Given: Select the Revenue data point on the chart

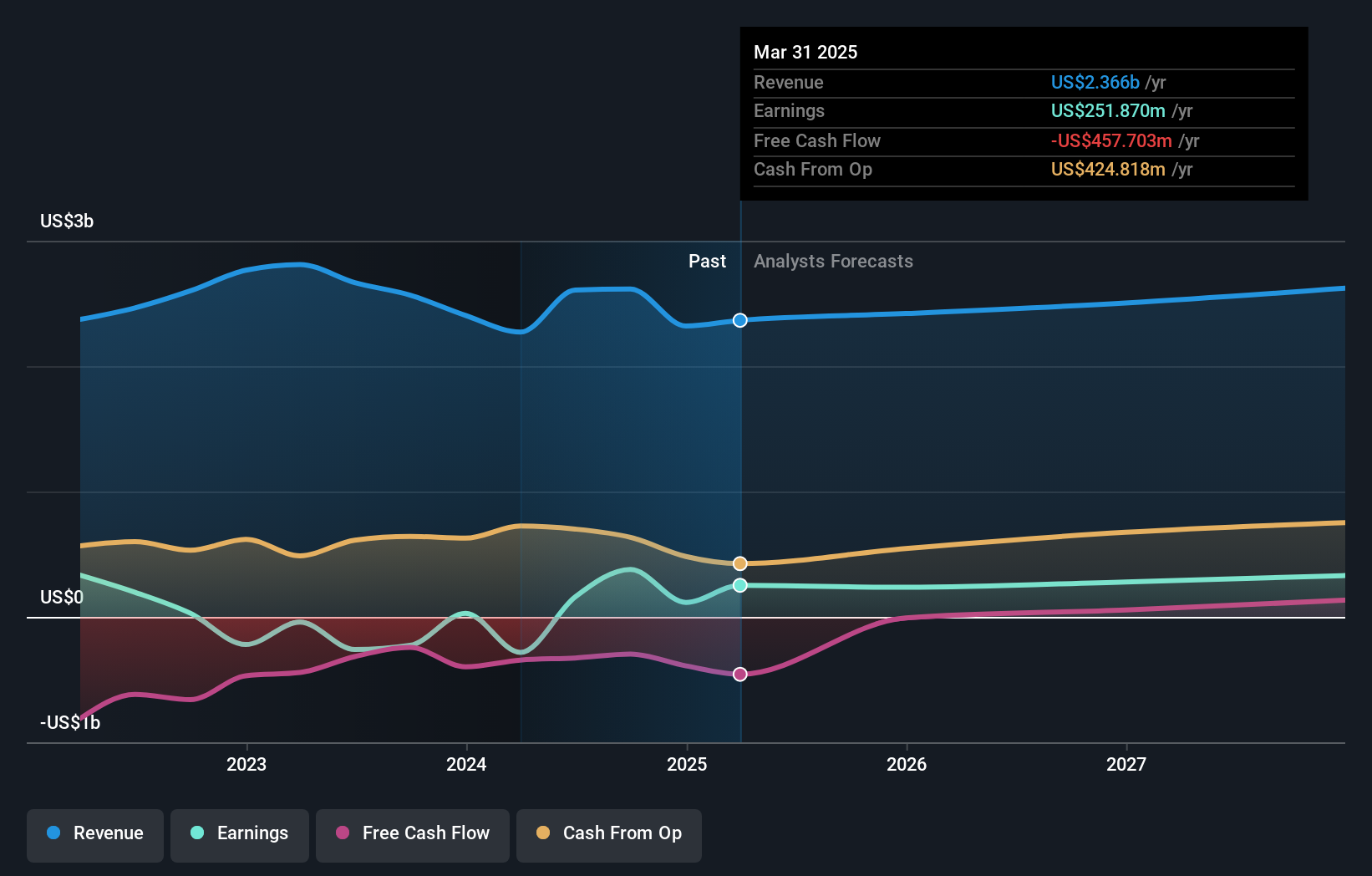Looking at the screenshot, I should coord(740,320).
